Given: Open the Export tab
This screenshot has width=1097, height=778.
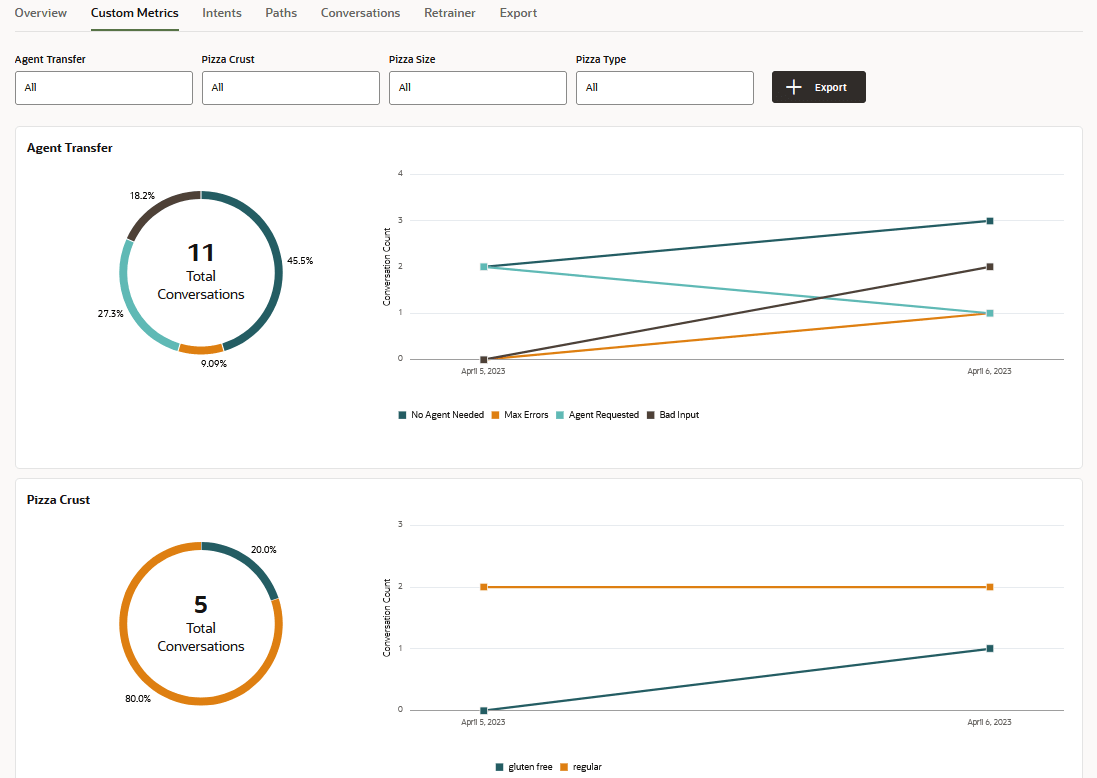Looking at the screenshot, I should click(x=518, y=13).
